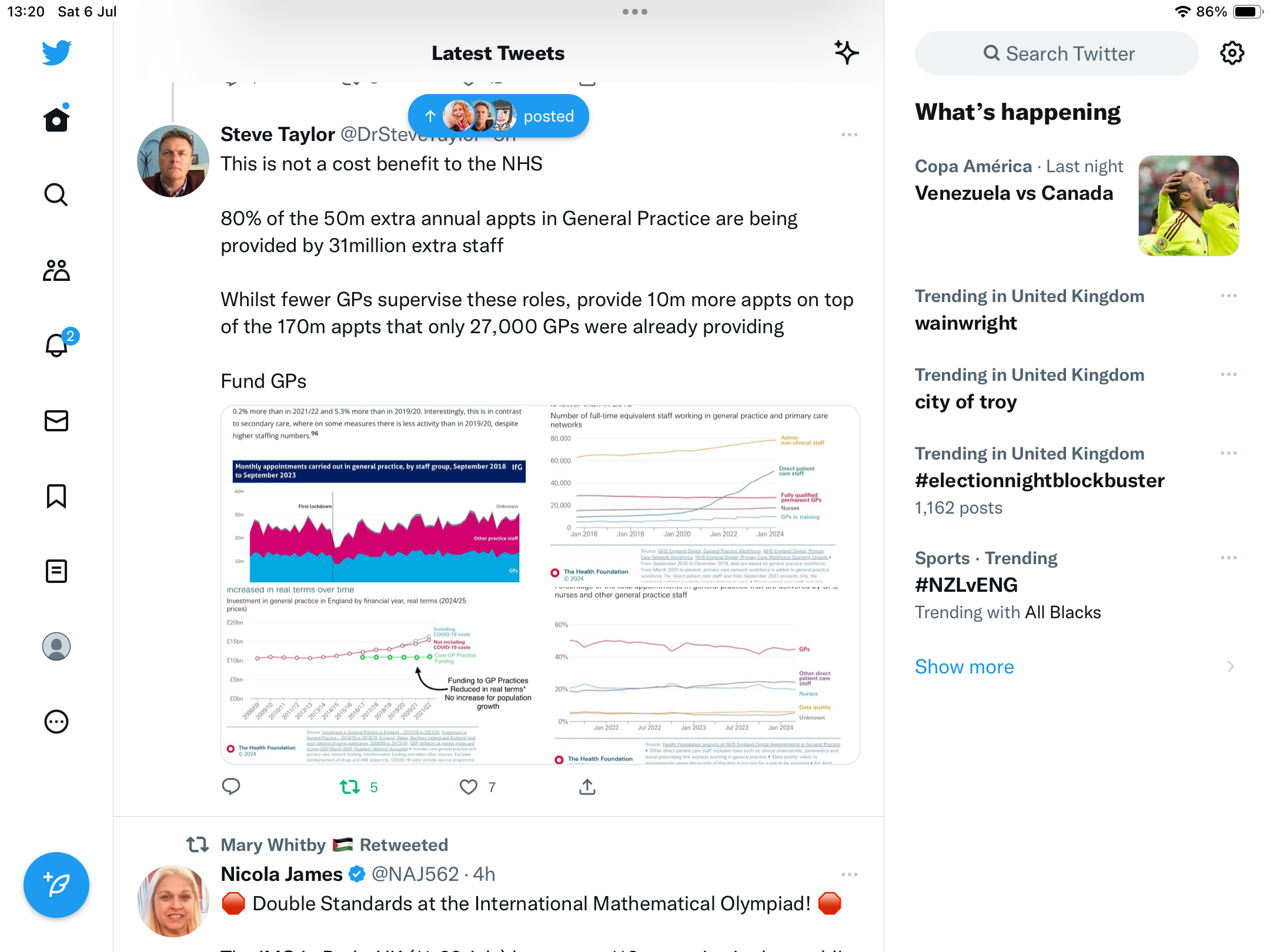Click the Search Twitter field
Screen dimensions: 1270x952
[x=1057, y=53]
